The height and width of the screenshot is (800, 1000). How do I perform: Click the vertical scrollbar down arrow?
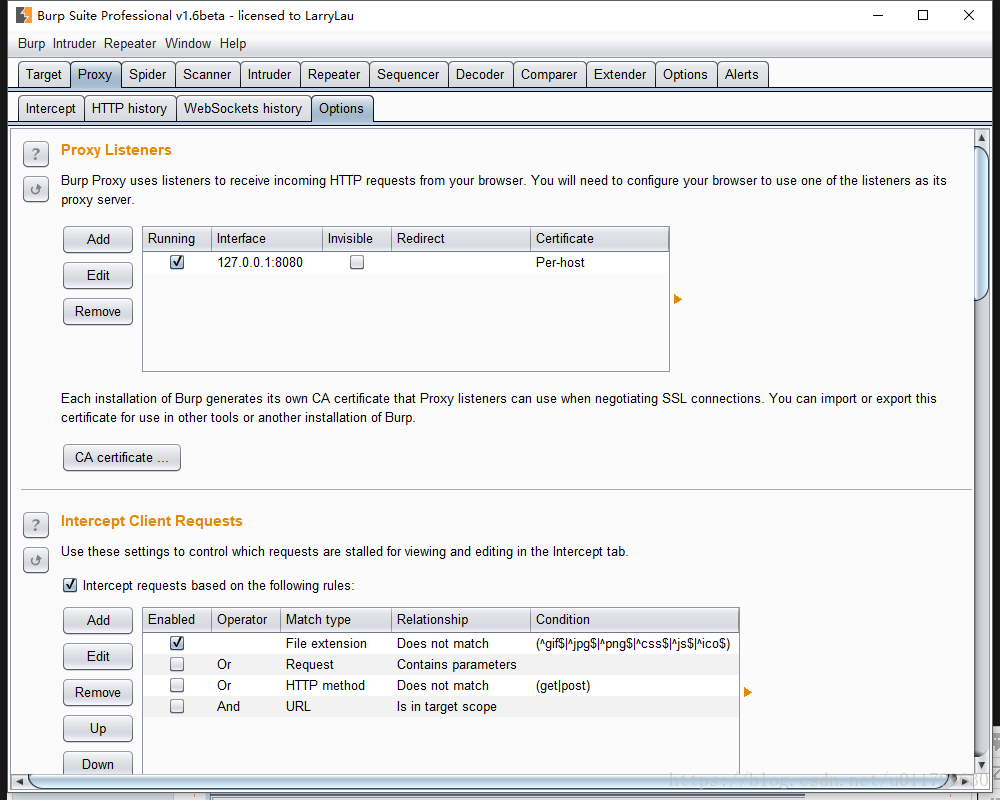[x=982, y=764]
